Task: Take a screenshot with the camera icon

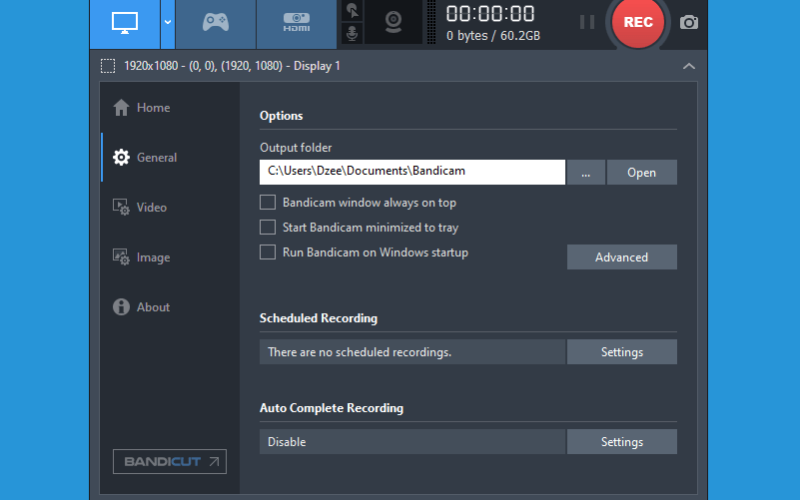Action: 689,22
